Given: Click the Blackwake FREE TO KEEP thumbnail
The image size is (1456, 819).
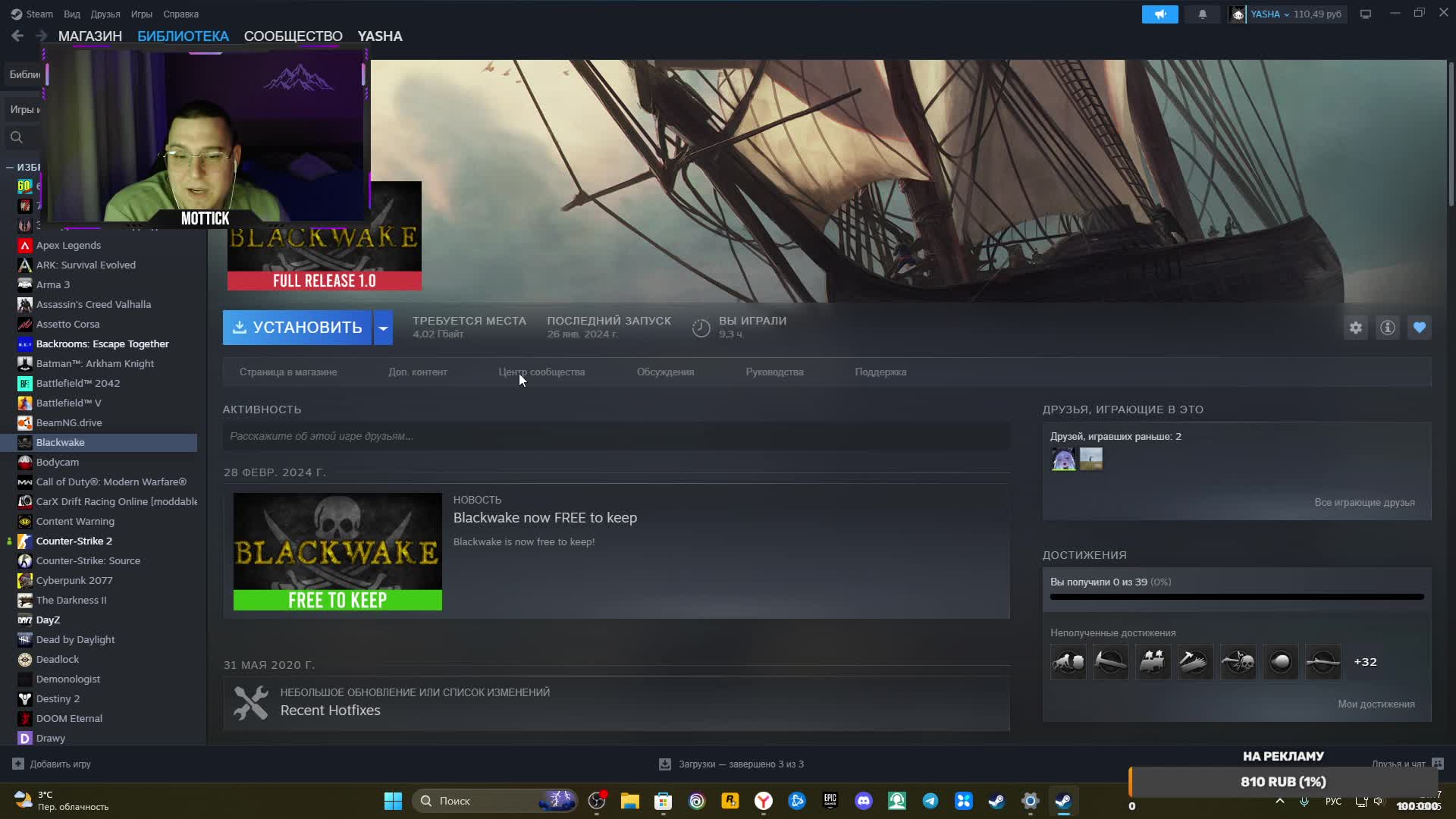Looking at the screenshot, I should point(337,551).
